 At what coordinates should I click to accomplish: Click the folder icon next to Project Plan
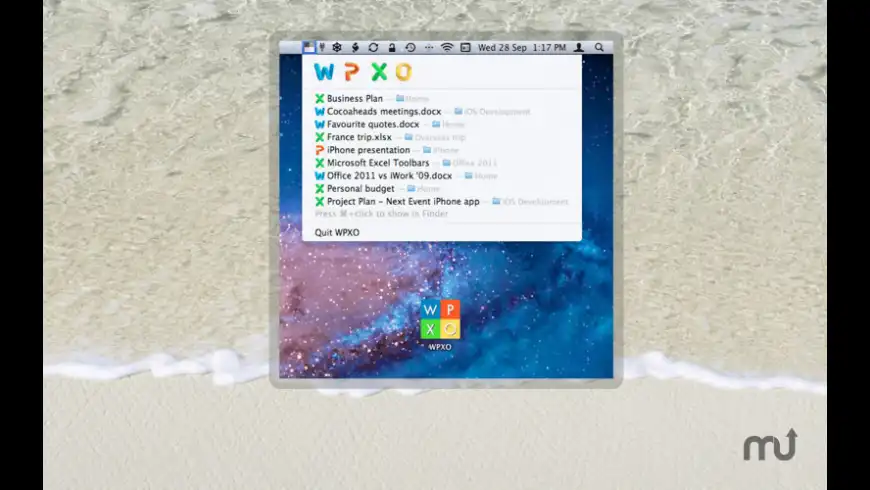tap(496, 201)
